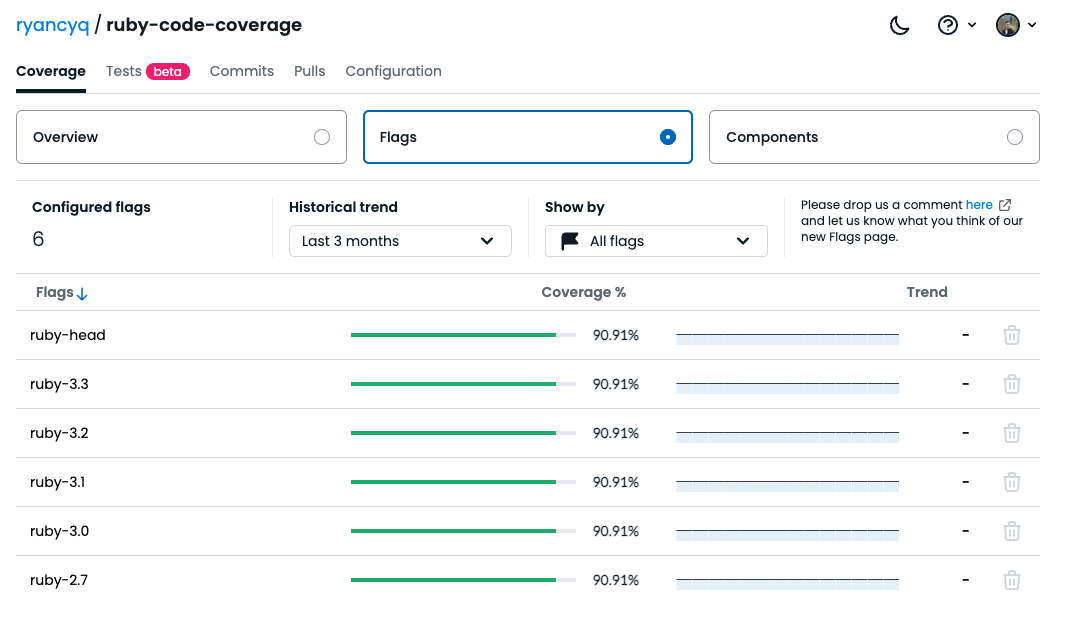Expand chevron next to user avatar

[x=1032, y=25]
